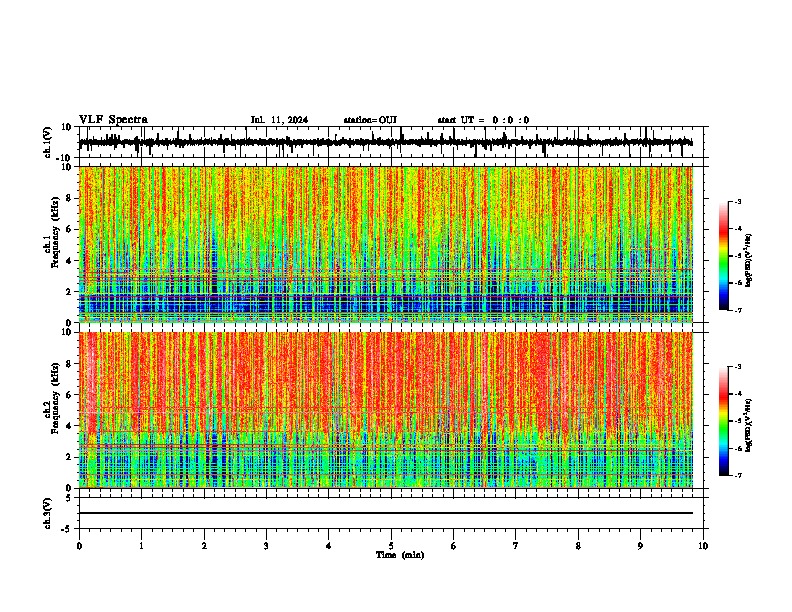
Task: Click the ch.1 spectrogram color scale bar
Action: (x=723, y=255)
